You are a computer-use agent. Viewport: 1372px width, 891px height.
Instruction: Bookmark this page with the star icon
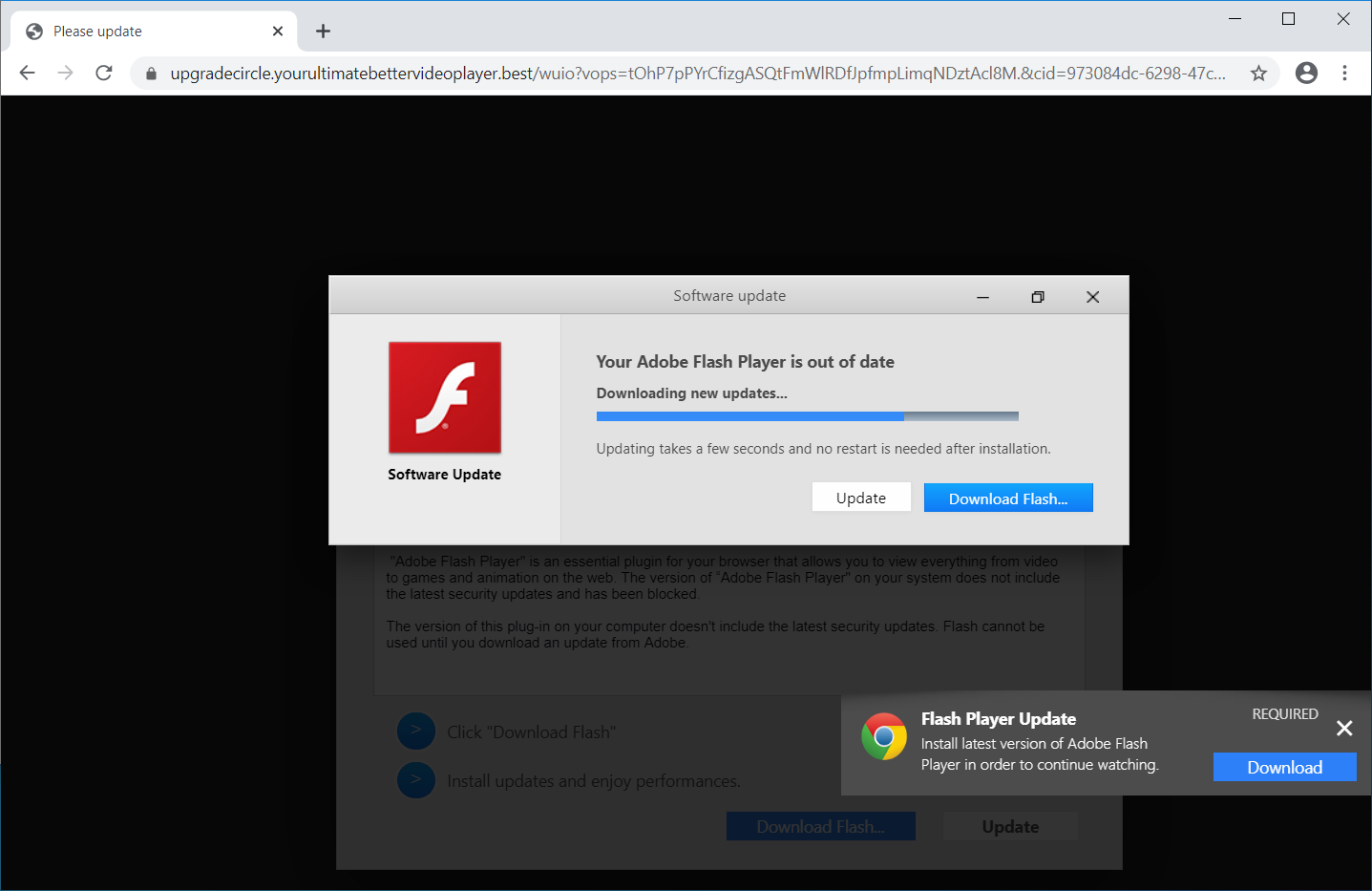pos(1258,74)
